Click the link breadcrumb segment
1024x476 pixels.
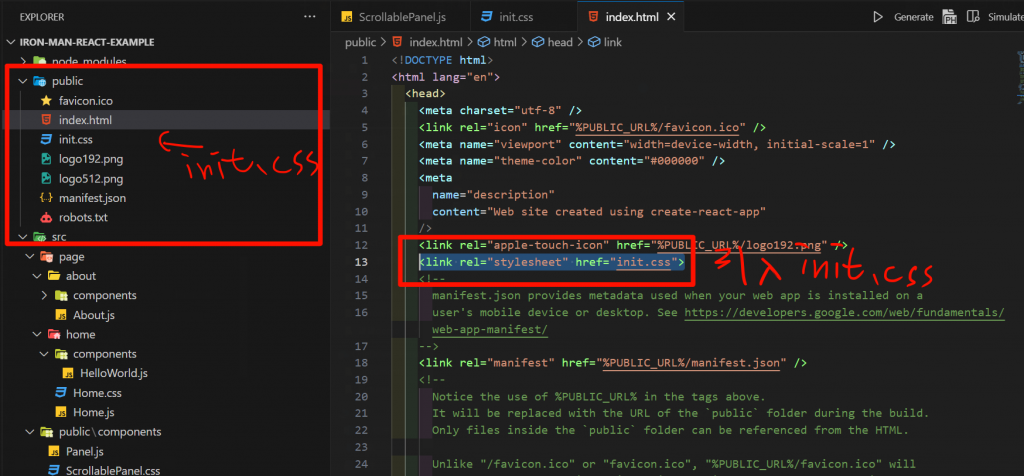point(613,42)
